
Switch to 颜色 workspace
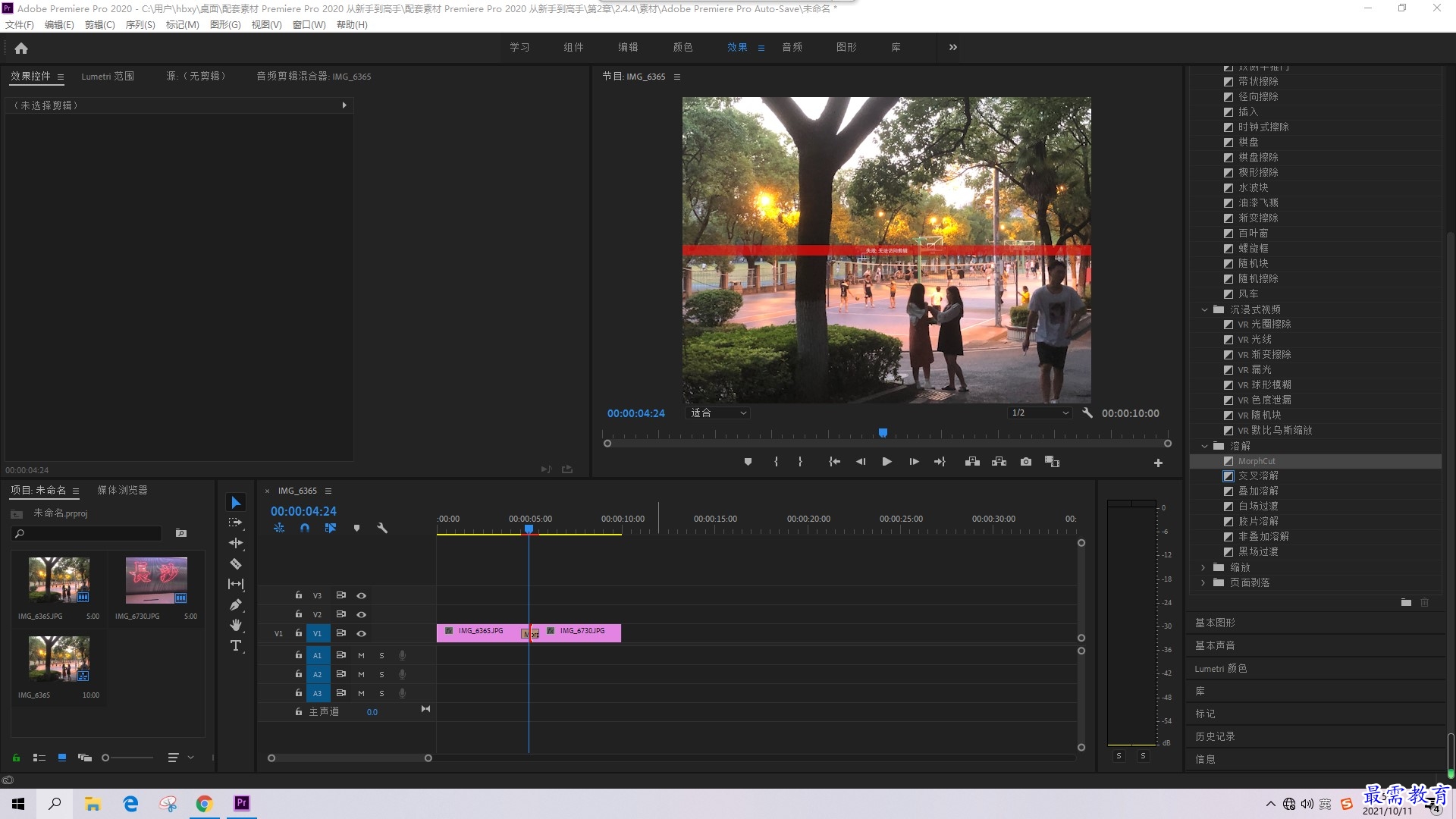tap(682, 47)
